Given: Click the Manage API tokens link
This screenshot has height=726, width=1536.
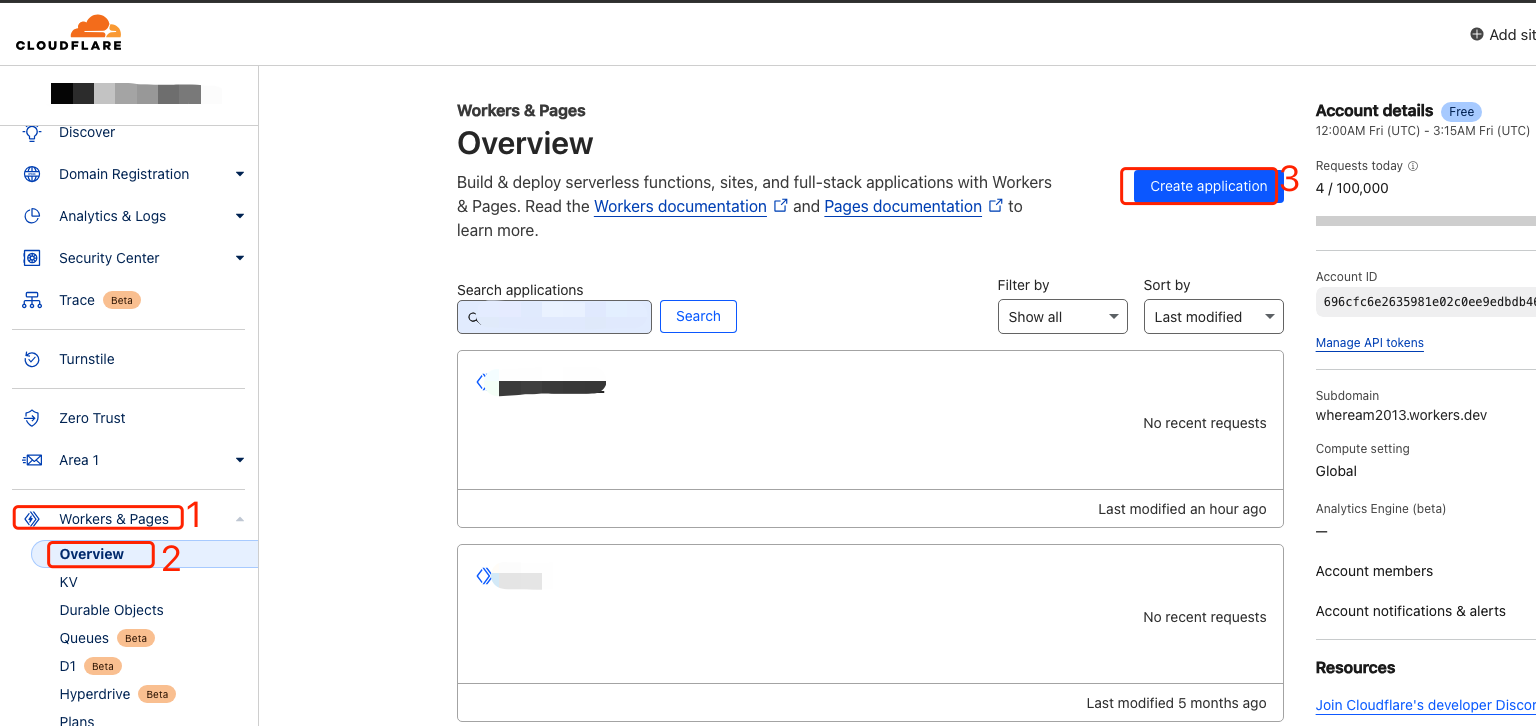Looking at the screenshot, I should tap(1369, 343).
